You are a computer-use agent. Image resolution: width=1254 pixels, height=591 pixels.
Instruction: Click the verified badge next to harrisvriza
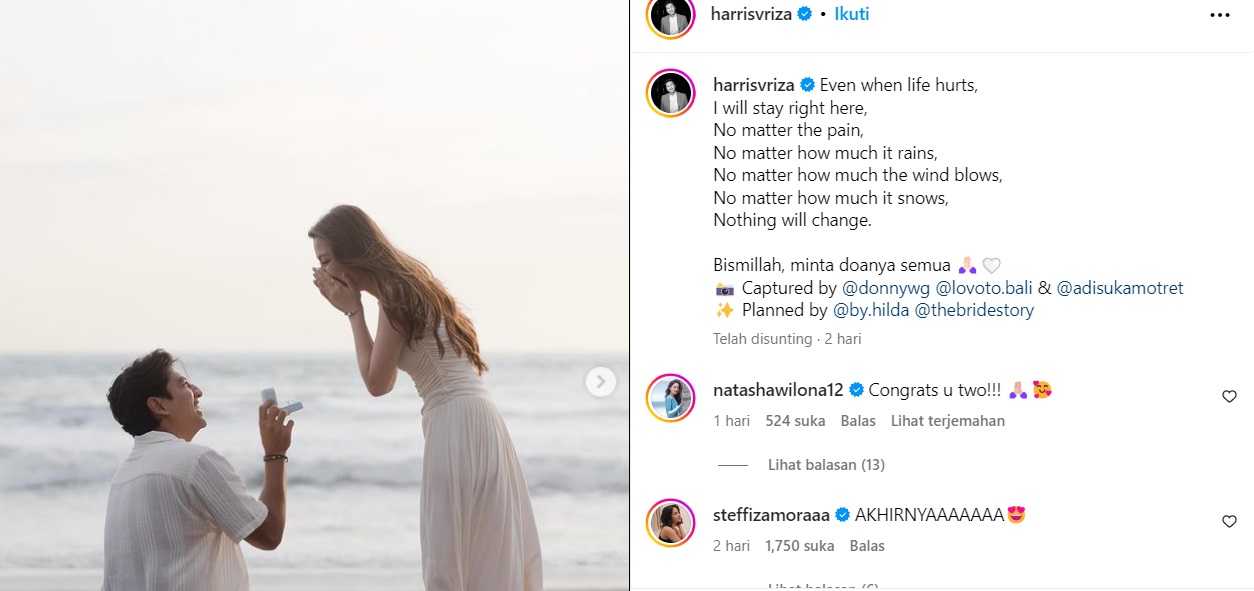click(x=802, y=15)
